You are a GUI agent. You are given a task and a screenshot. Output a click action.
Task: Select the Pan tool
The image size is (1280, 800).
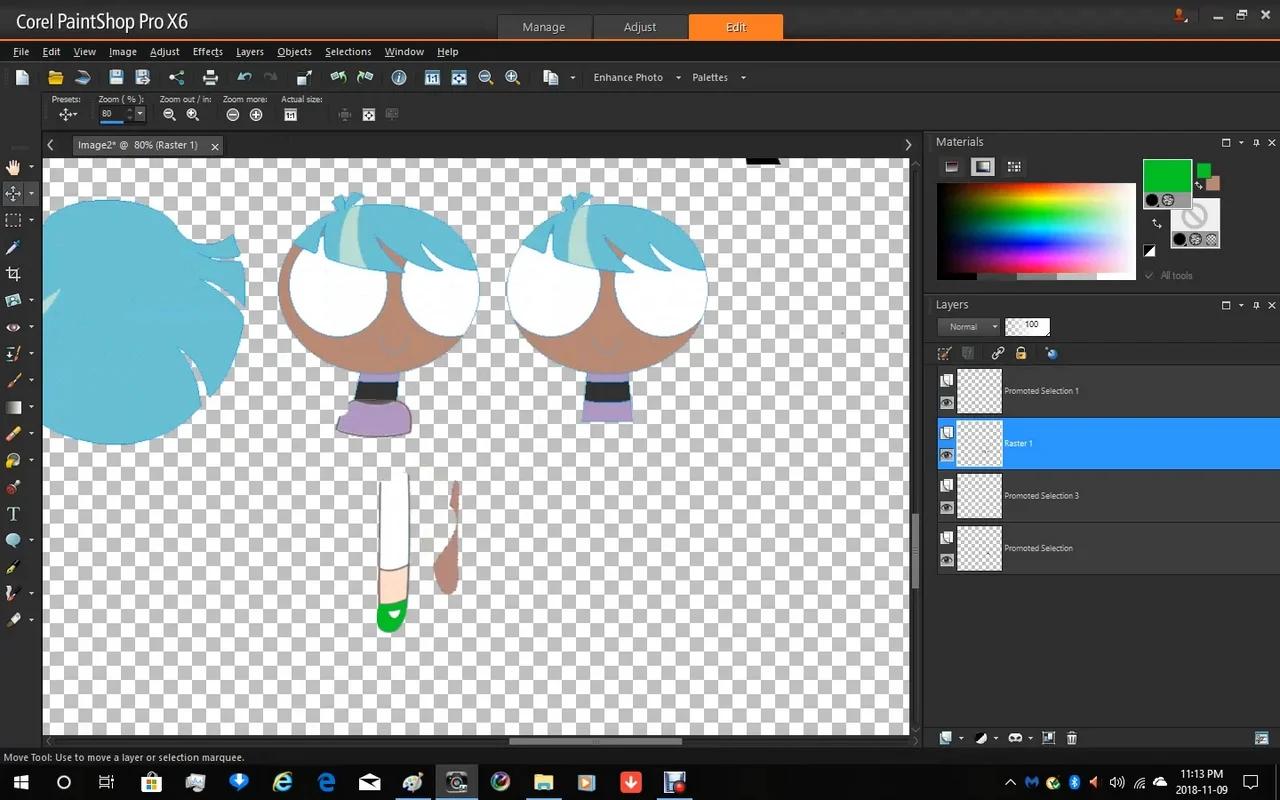13,167
